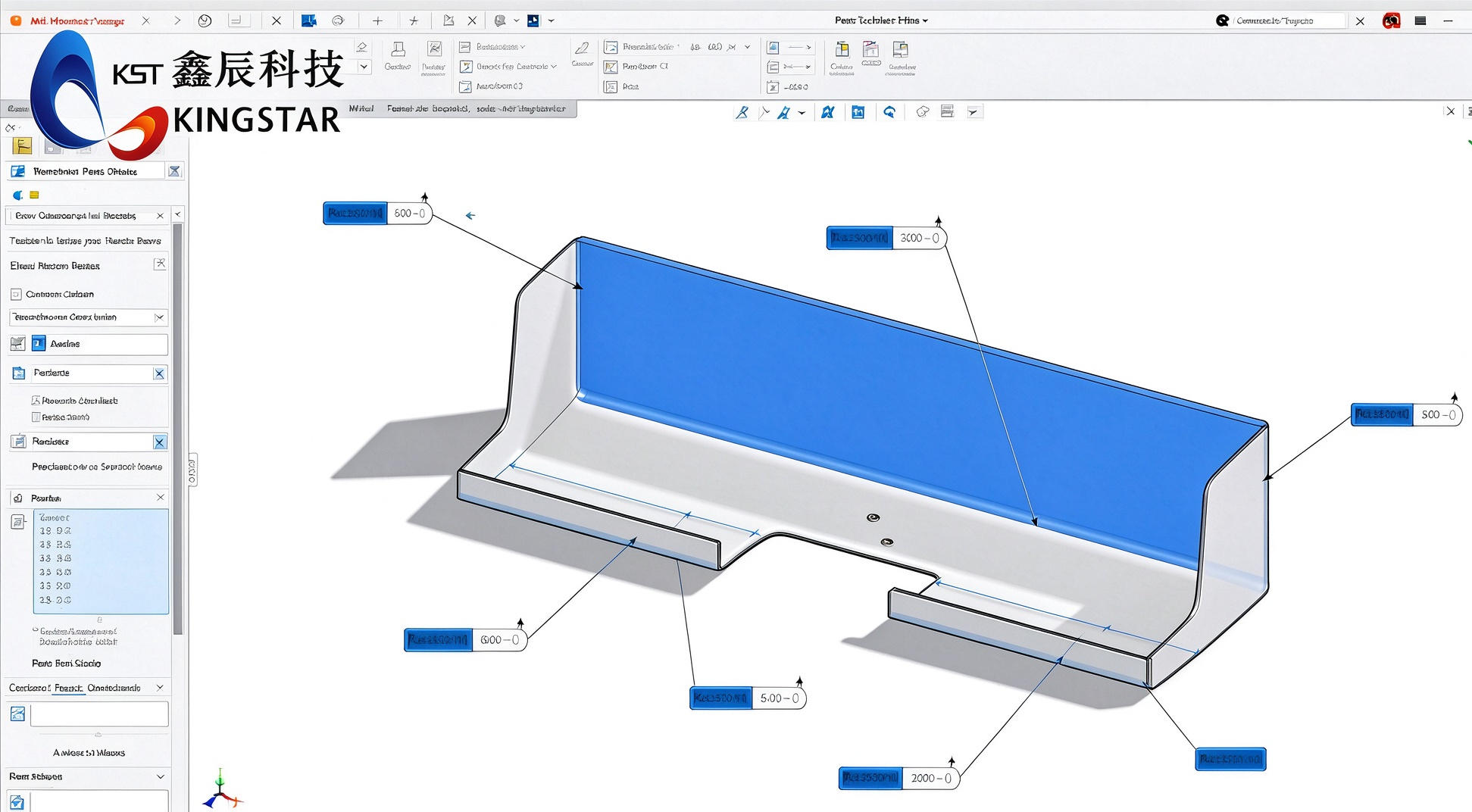1472x812 pixels.
Task: Open the "Bedadoases" dropdown in the ribbon
Action: 500,47
